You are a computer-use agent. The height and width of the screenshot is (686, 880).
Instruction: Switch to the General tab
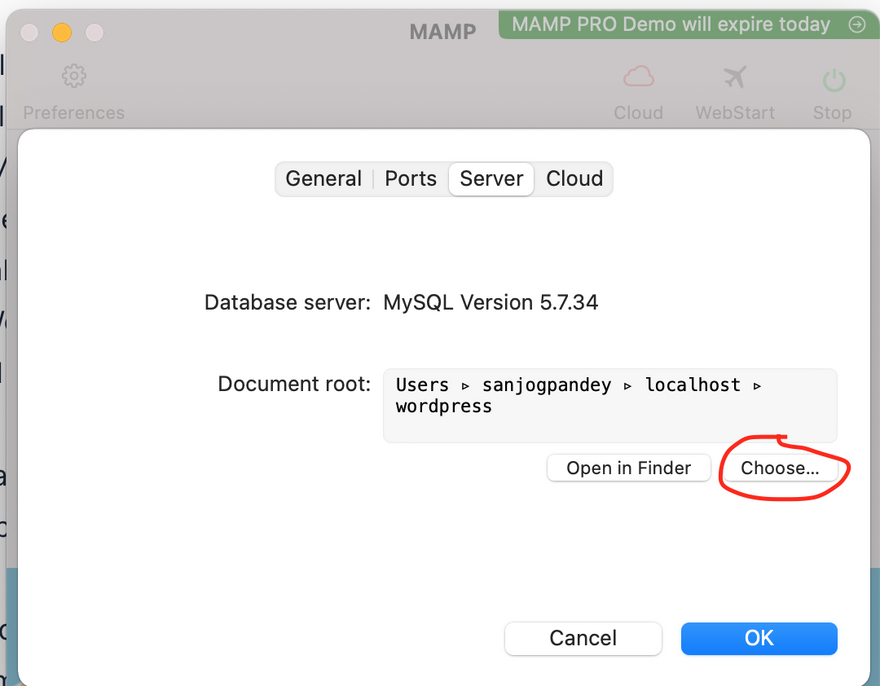tap(323, 179)
